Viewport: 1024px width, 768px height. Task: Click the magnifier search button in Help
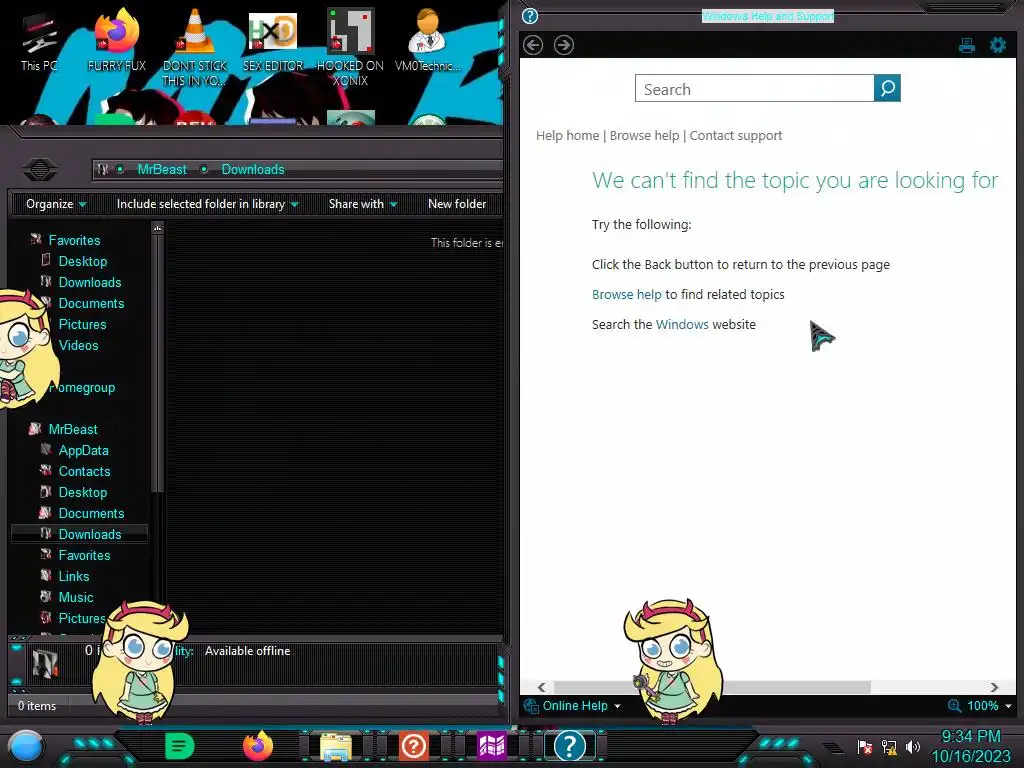point(887,88)
